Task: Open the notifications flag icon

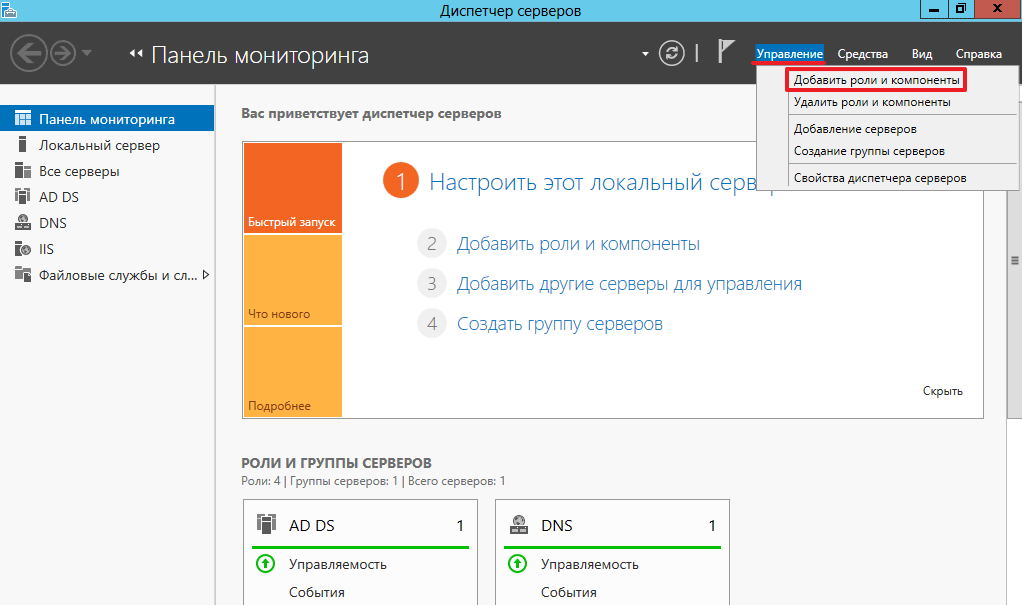Action: click(727, 53)
